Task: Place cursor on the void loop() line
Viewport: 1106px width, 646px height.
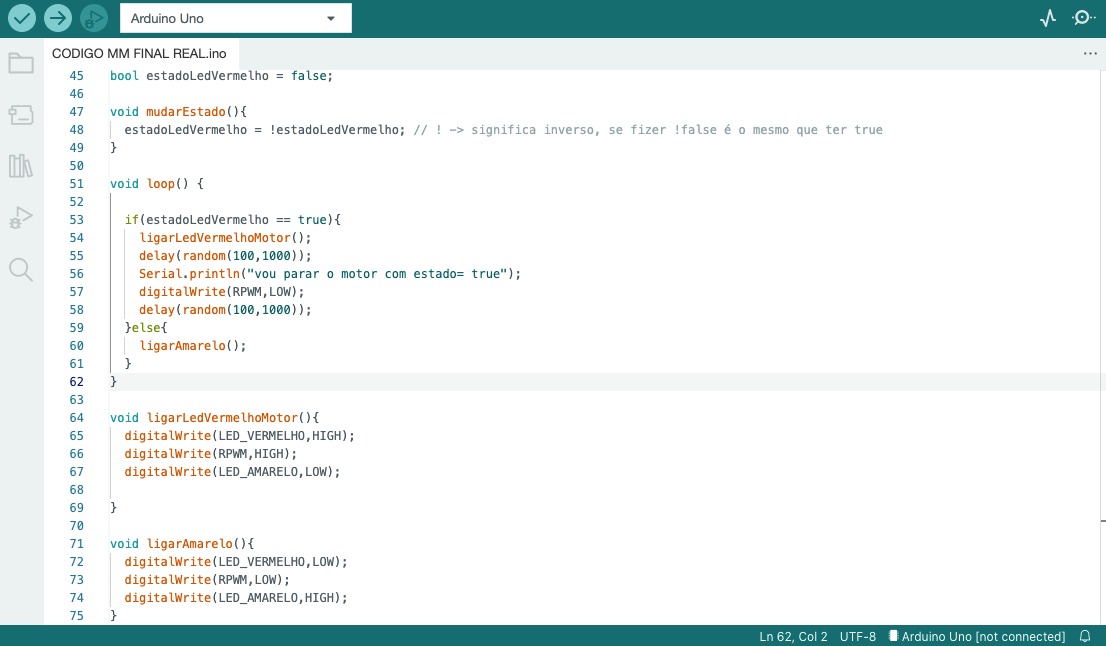Action: [x=157, y=184]
